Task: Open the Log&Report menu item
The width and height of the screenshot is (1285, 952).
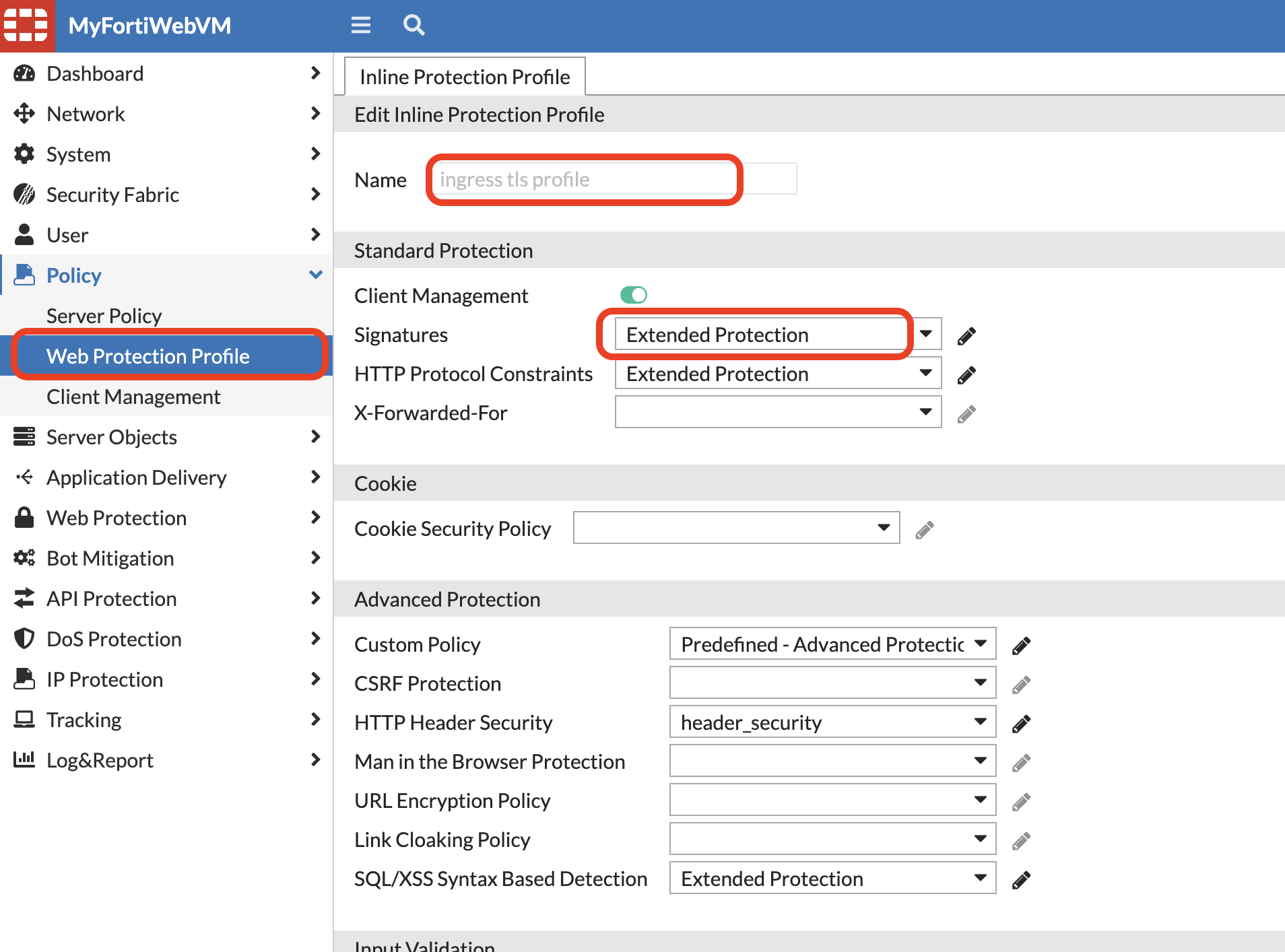Action: click(x=166, y=760)
